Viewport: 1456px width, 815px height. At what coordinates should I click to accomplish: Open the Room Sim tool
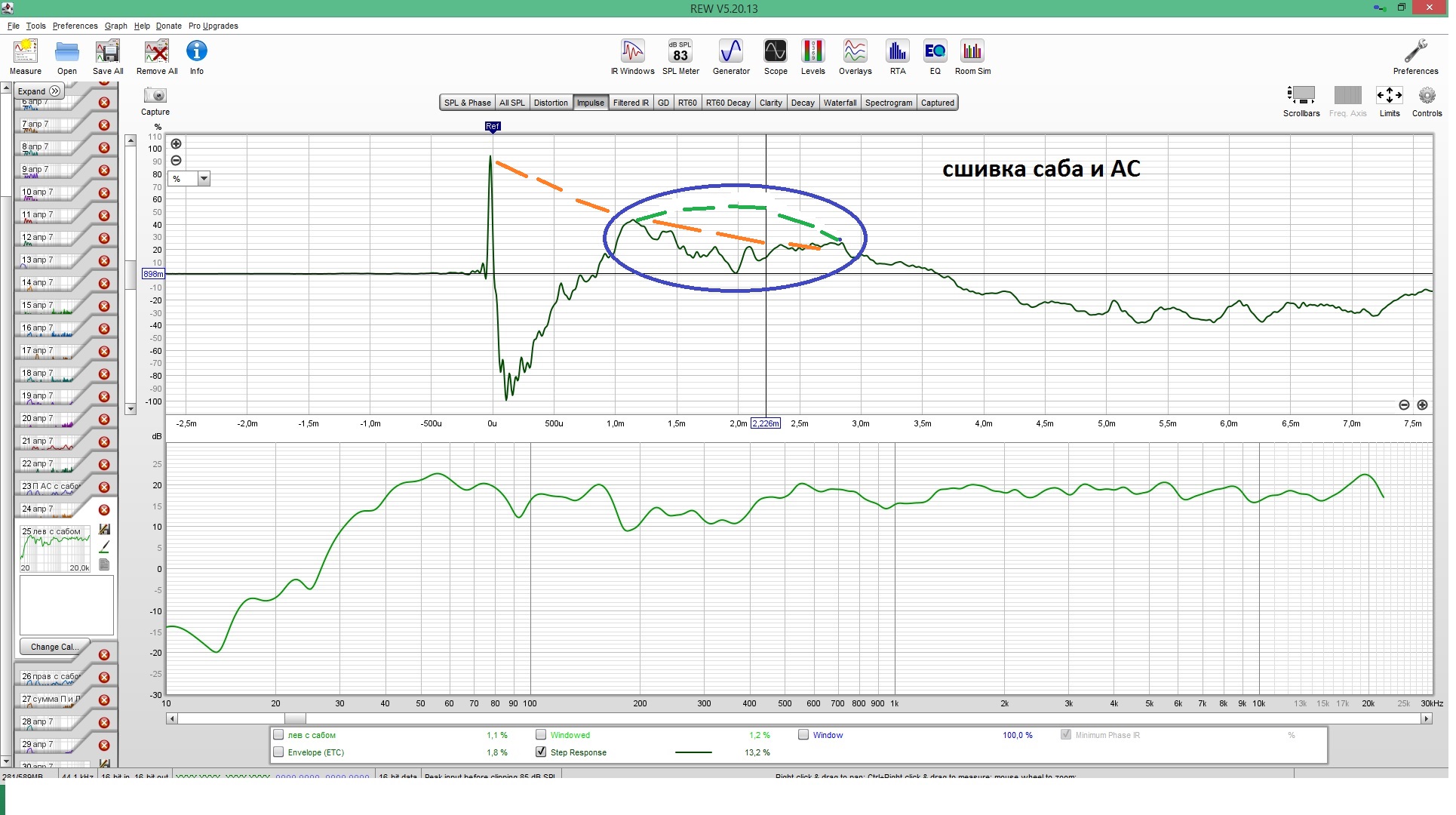tap(972, 57)
